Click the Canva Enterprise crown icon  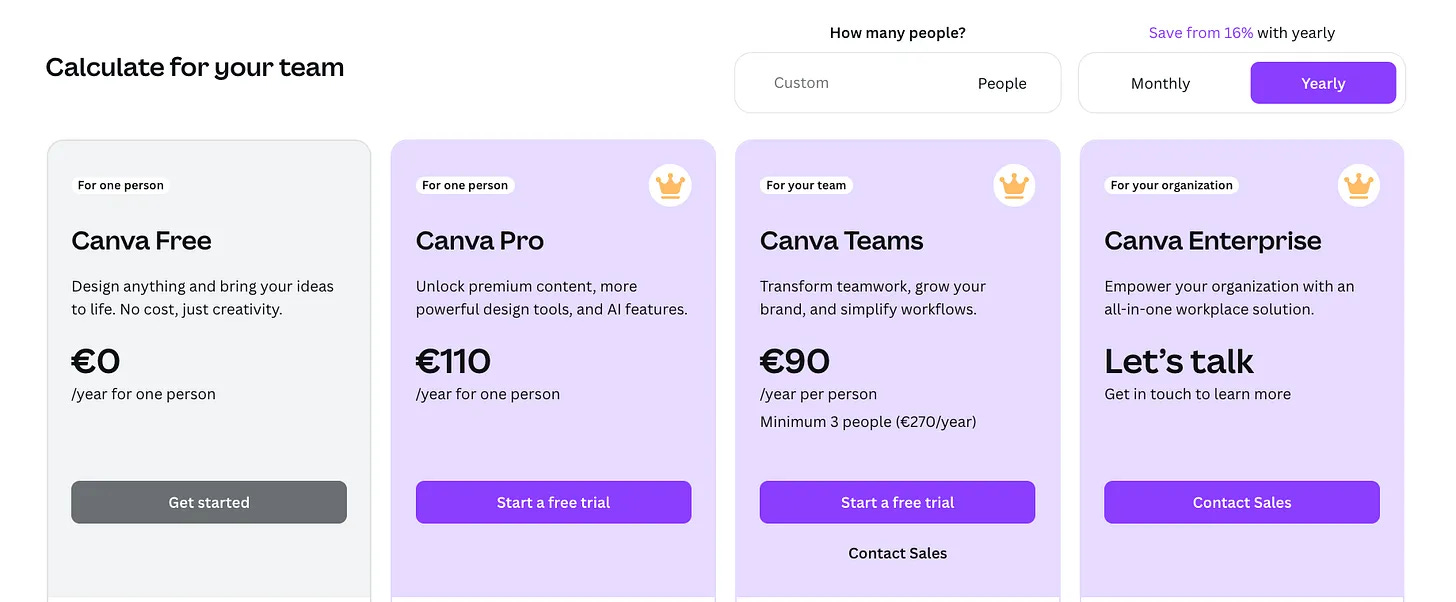tap(1358, 185)
